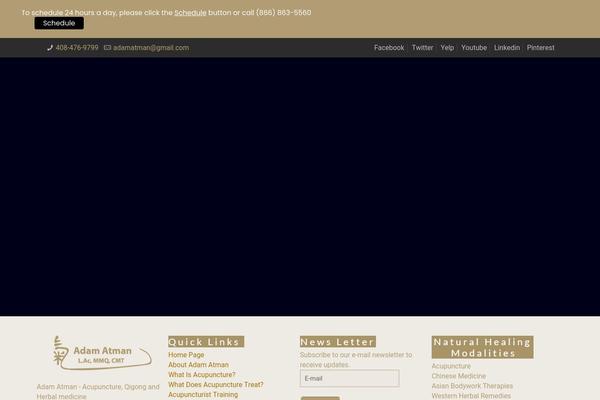Click the Natural Healing Modalities heading
The width and height of the screenshot is (600, 400).
(x=483, y=347)
